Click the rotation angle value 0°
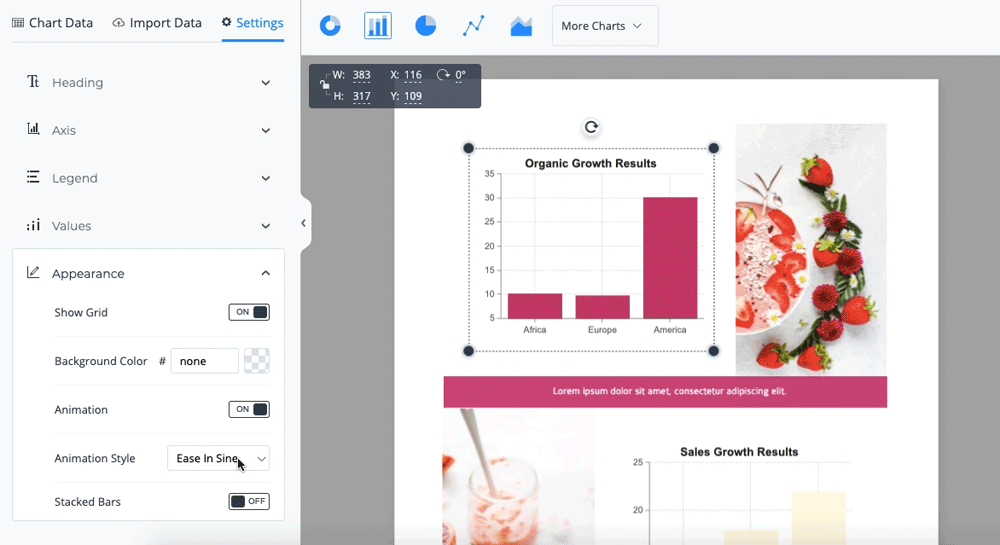 tap(460, 75)
